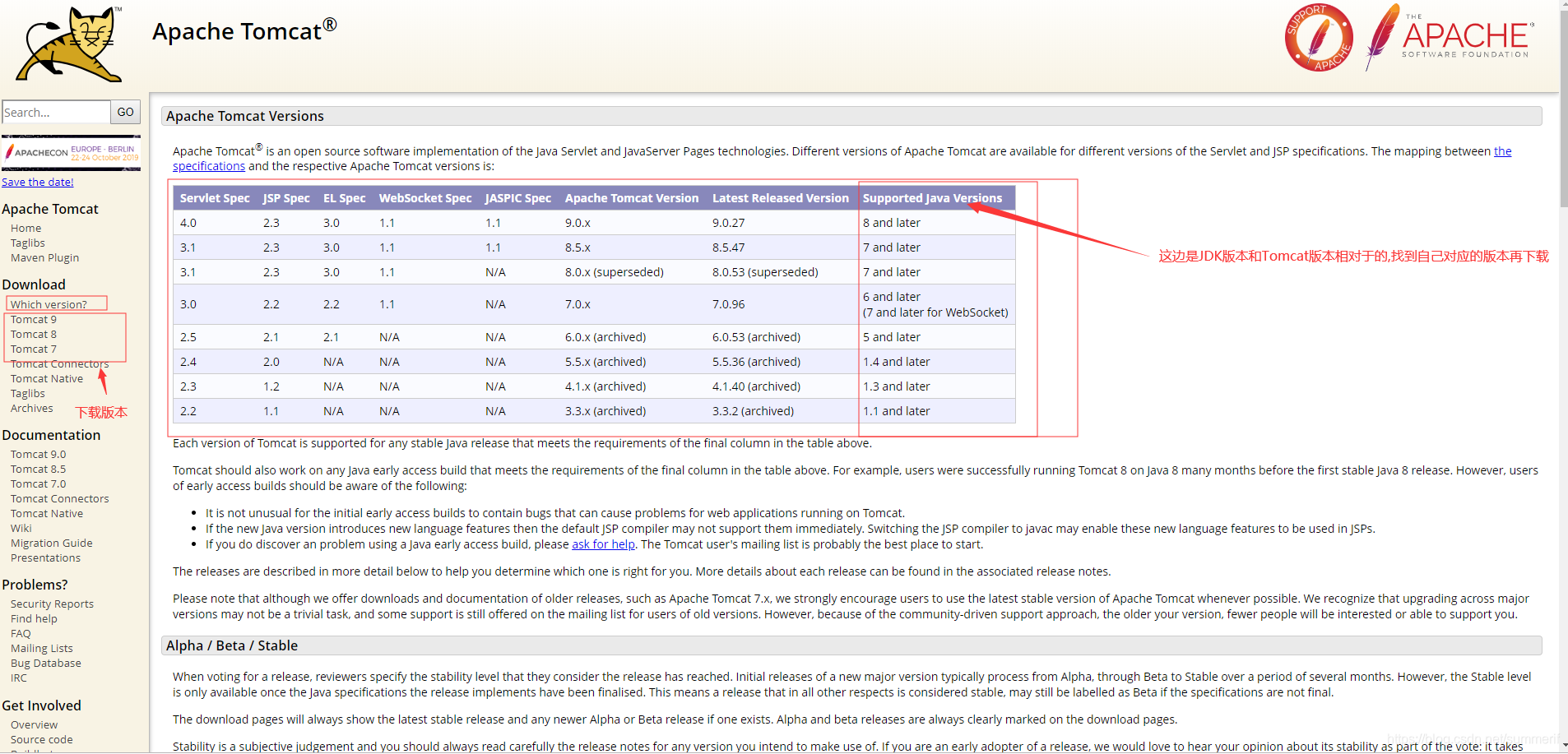Click table cell 9.0.27
Screen dimensions: 1568x754
[729, 223]
